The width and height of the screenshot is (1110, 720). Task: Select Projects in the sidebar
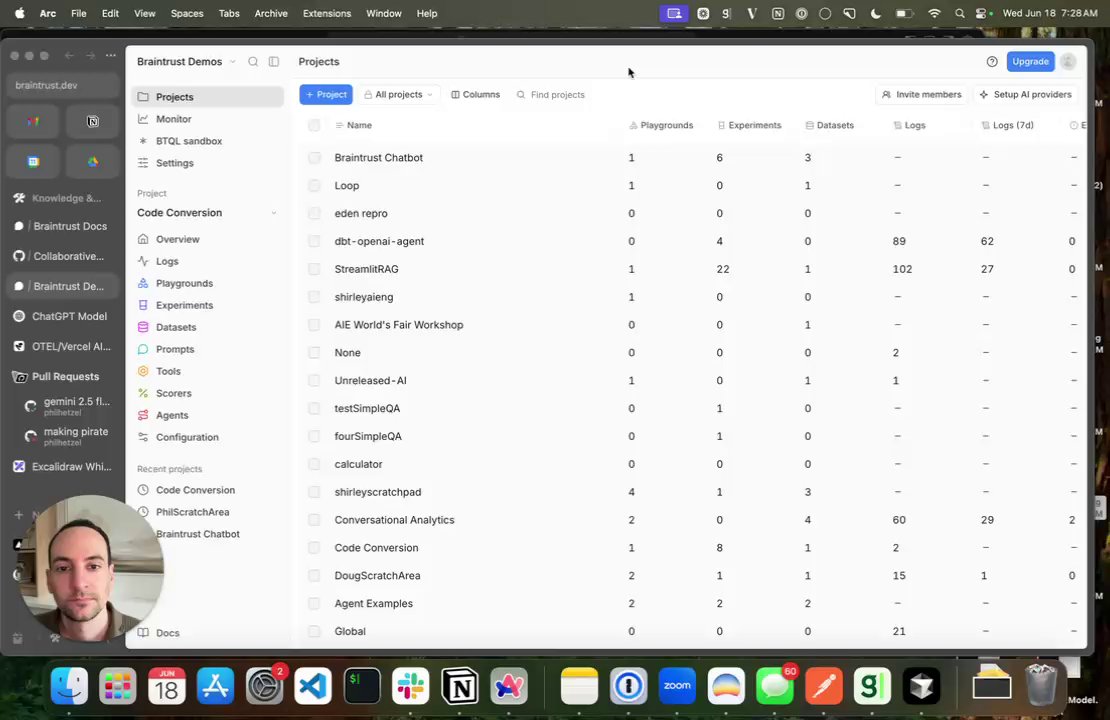coord(207,97)
